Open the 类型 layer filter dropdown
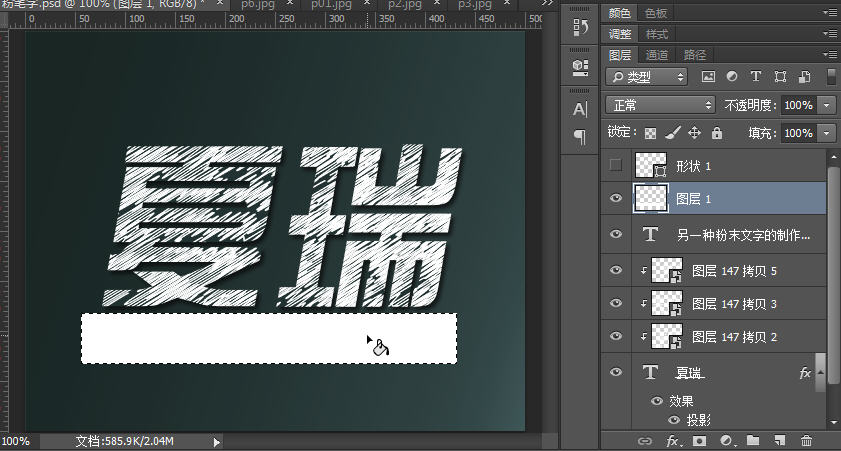The image size is (841, 451). point(647,77)
